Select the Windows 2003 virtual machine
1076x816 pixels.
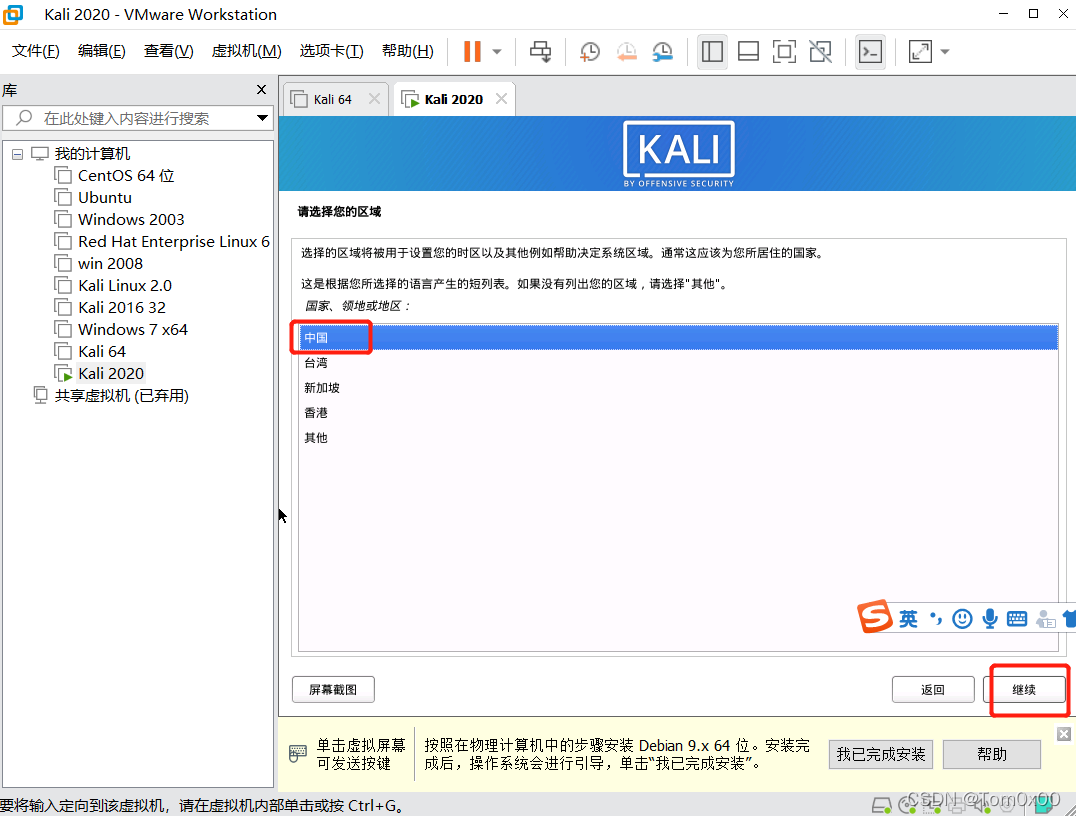[131, 220]
